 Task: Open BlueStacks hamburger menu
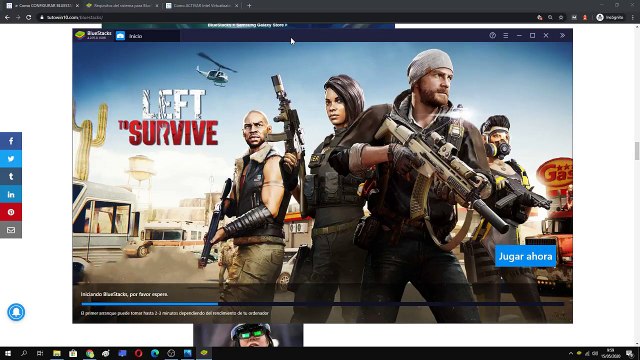click(x=506, y=36)
